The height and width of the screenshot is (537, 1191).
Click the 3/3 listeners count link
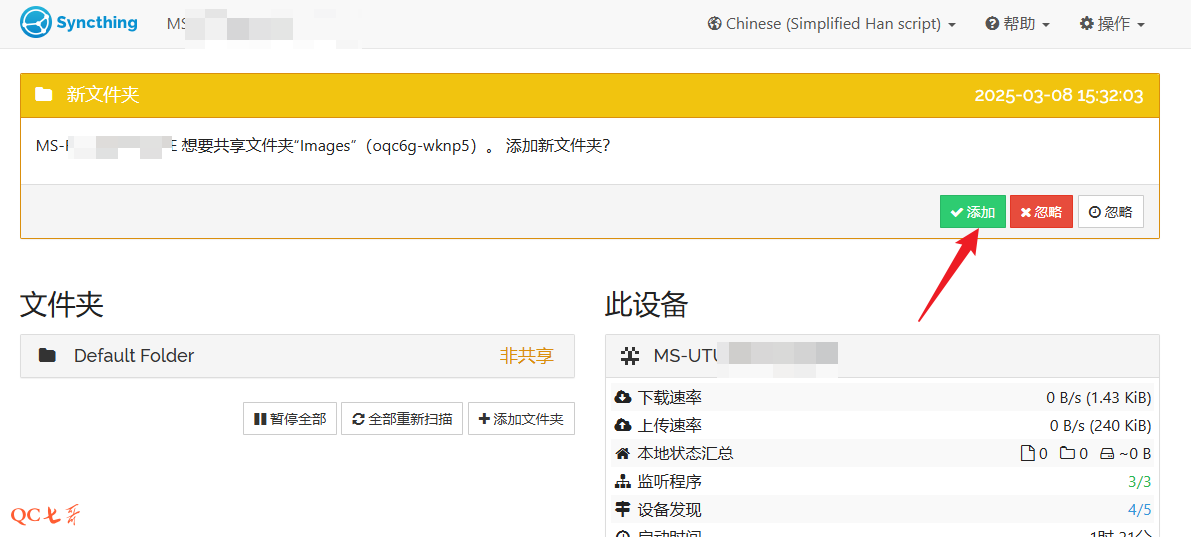(x=1139, y=482)
